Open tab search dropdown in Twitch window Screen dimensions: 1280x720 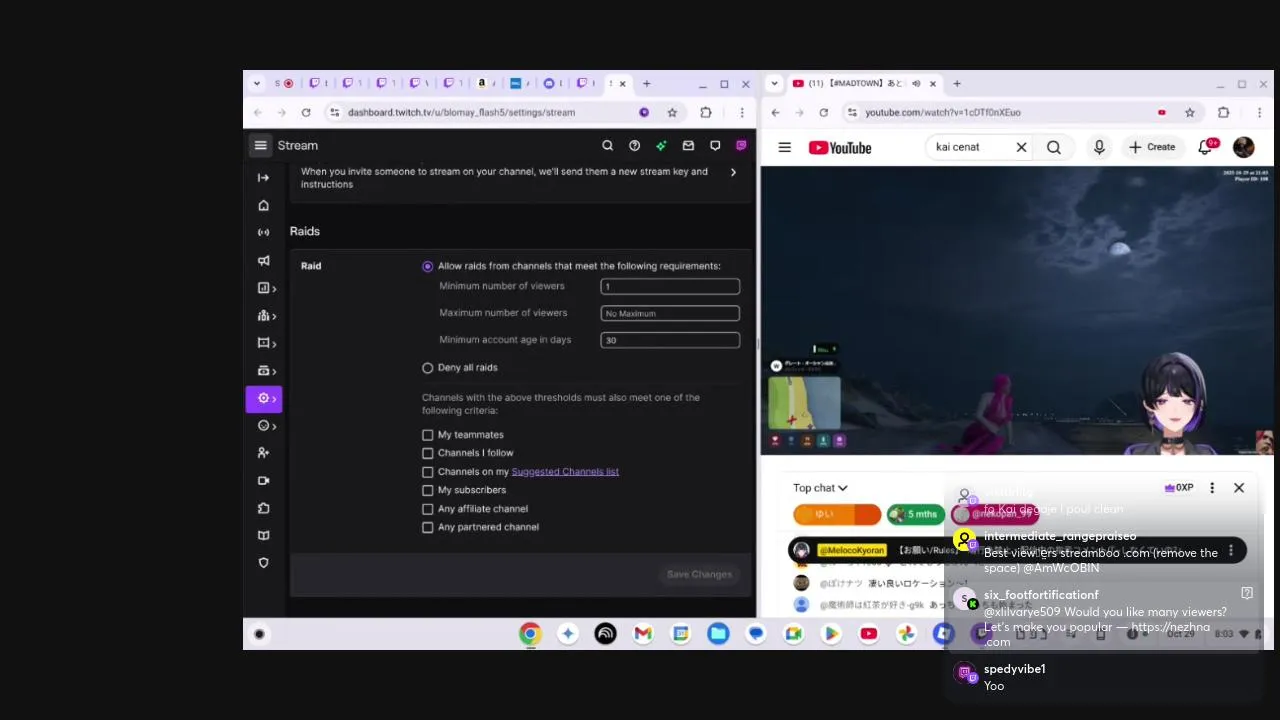[257, 83]
